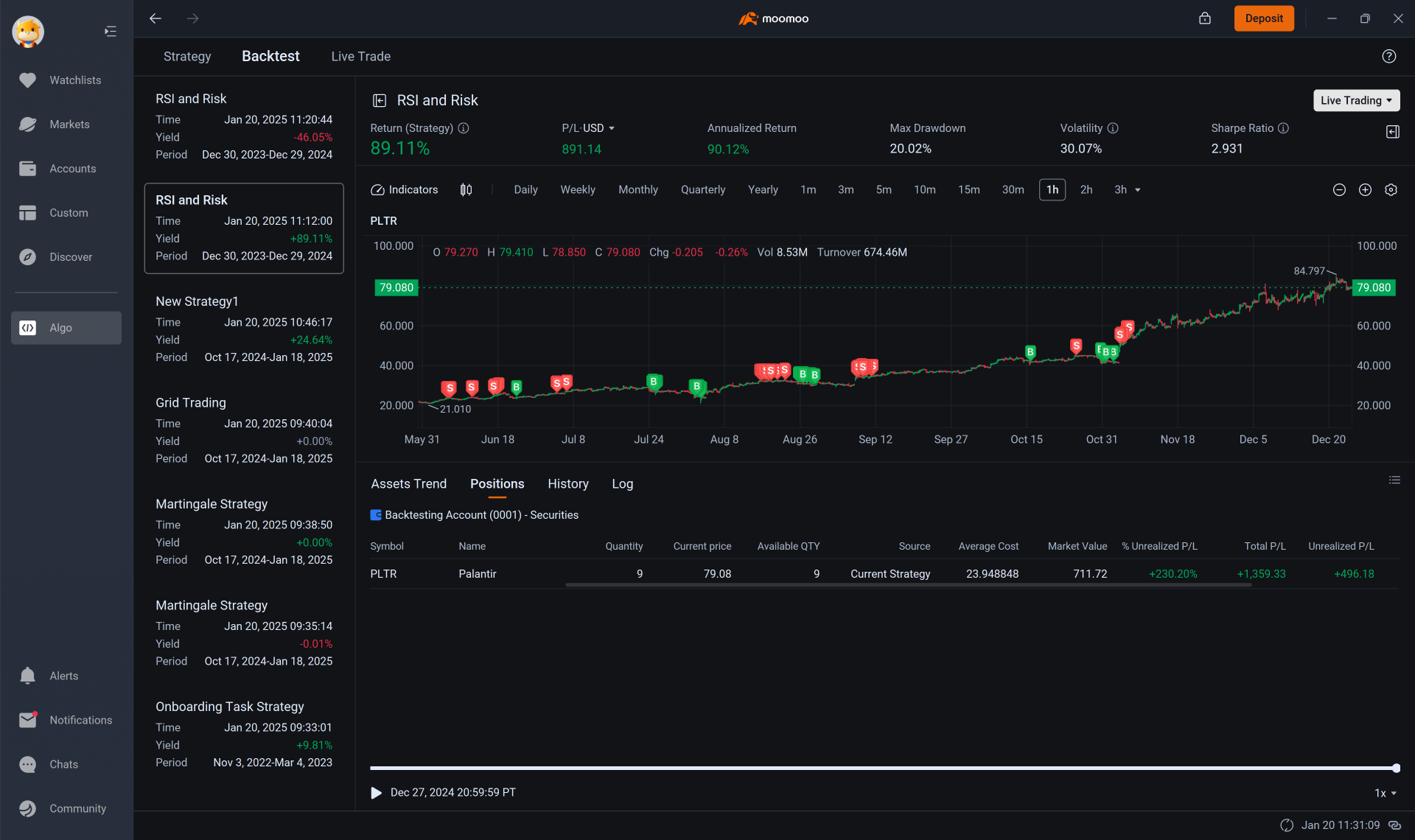Select the Yearly timeframe
The height and width of the screenshot is (840, 1415).
[763, 190]
